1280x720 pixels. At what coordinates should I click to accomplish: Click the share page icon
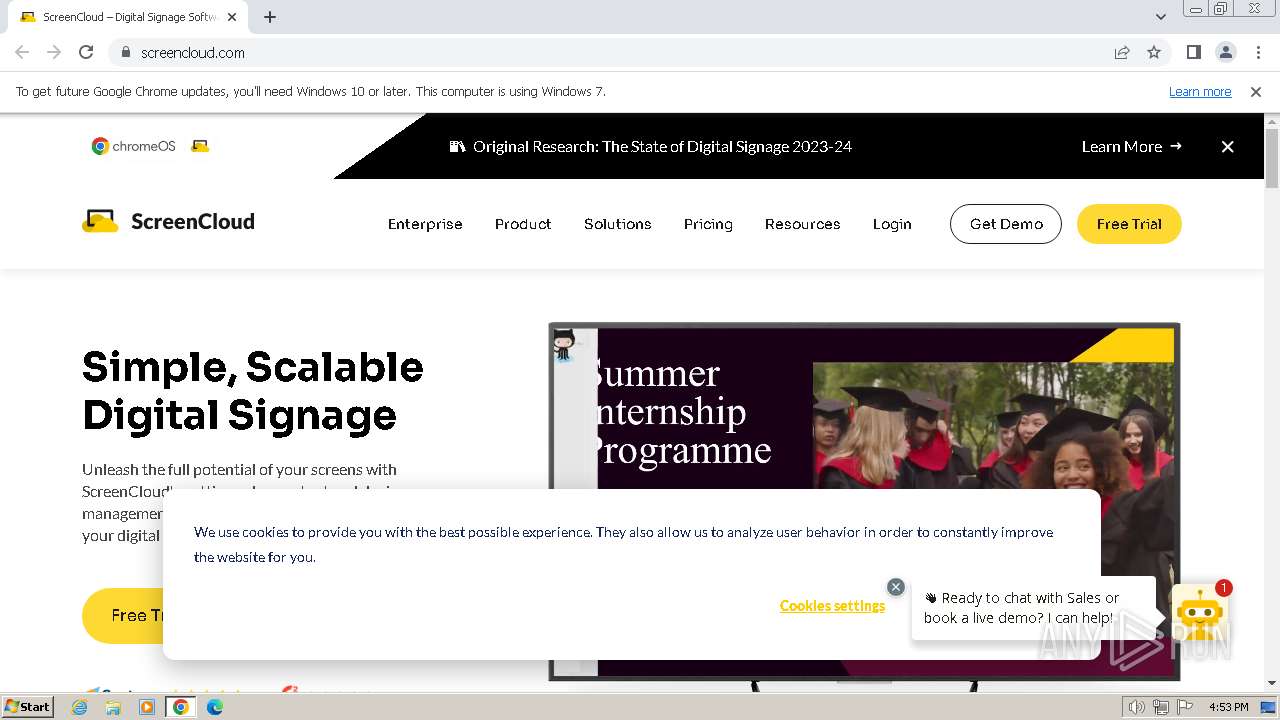[1122, 52]
